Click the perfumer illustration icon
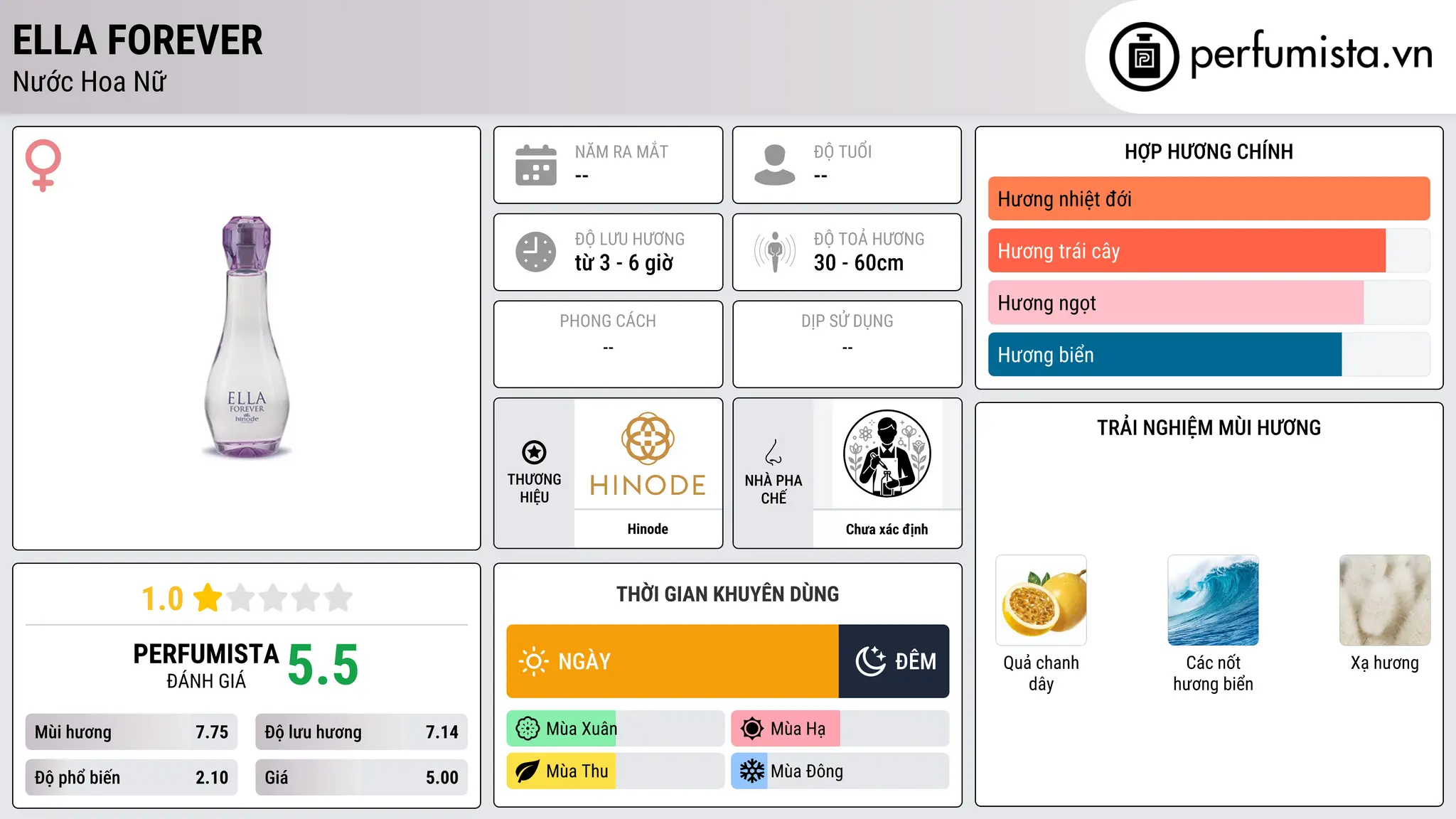This screenshot has height=819, width=1456. (x=887, y=454)
